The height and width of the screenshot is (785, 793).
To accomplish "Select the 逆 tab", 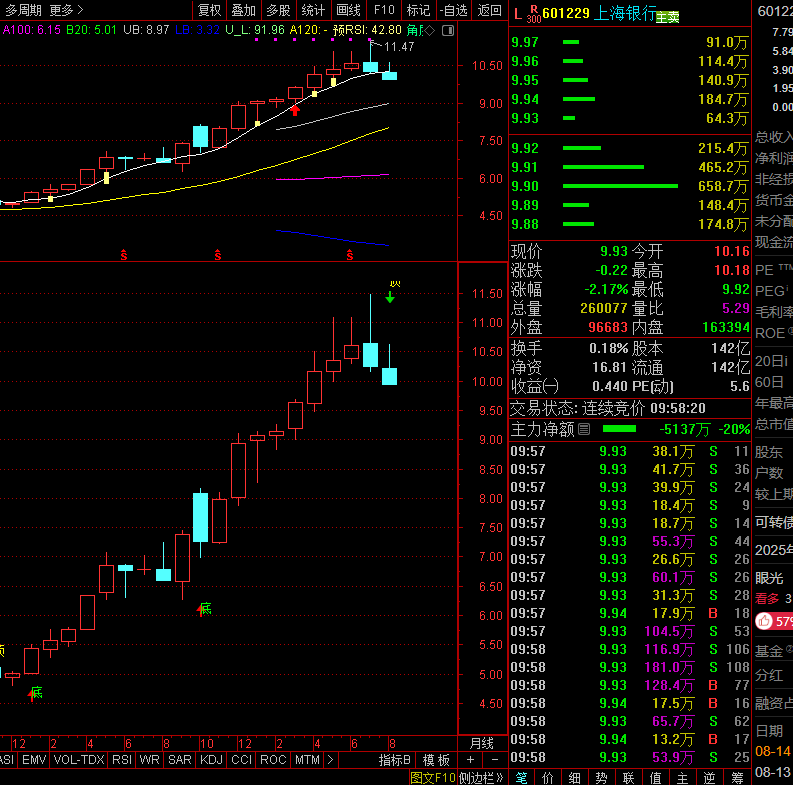I will click(x=710, y=777).
